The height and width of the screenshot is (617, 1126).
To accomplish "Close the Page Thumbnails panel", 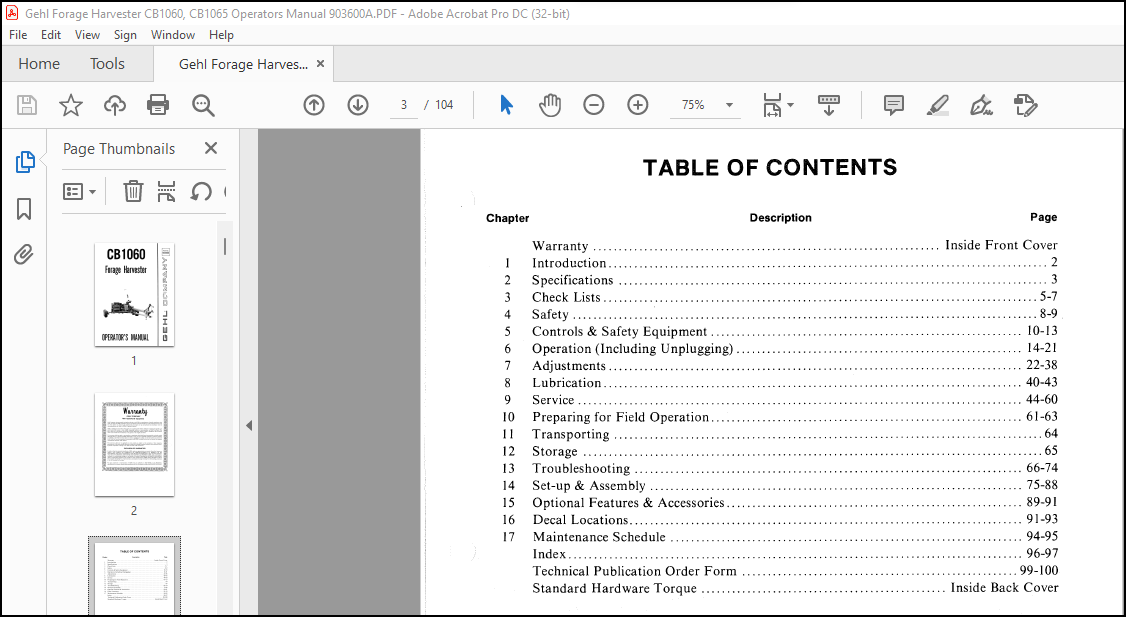I will [x=210, y=149].
